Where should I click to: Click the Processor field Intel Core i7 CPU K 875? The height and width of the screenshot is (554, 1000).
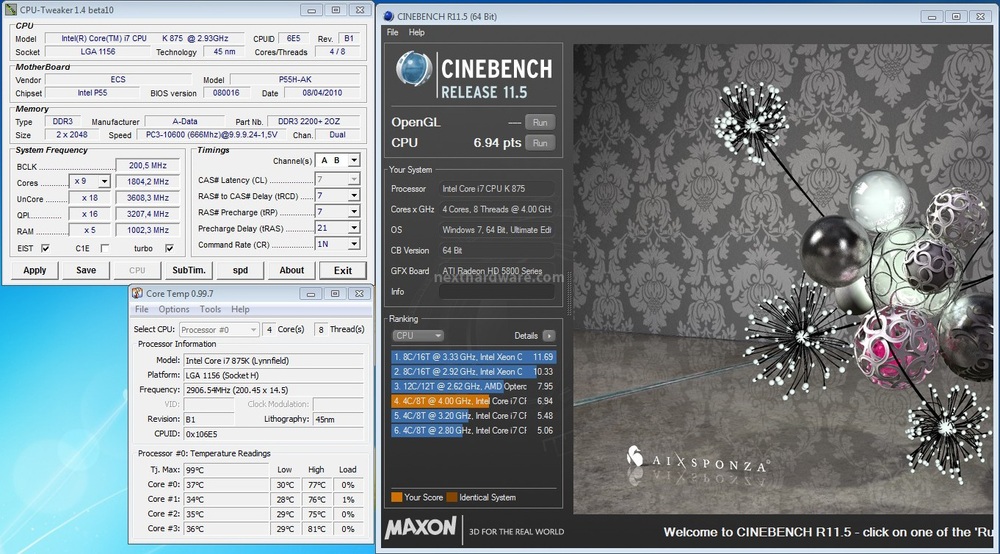[496, 189]
